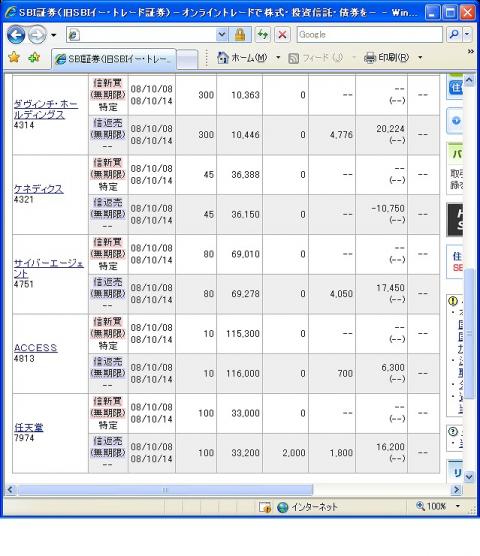The width and height of the screenshot is (480, 556).
Task: Open the ダヴィンチ・ホールディングス stock link
Action: pos(45,110)
